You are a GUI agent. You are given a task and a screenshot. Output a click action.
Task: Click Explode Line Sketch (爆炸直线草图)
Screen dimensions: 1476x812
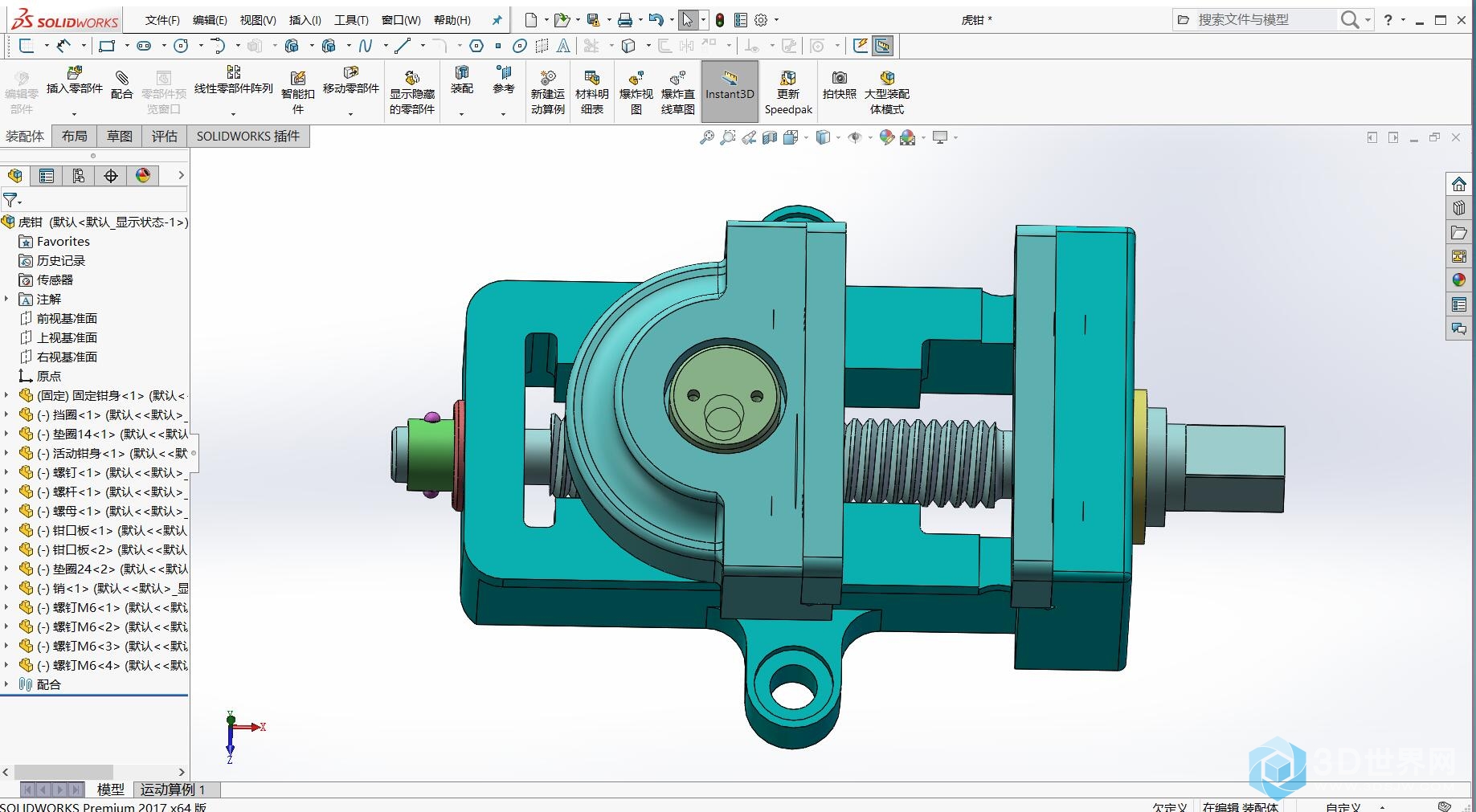[677, 92]
